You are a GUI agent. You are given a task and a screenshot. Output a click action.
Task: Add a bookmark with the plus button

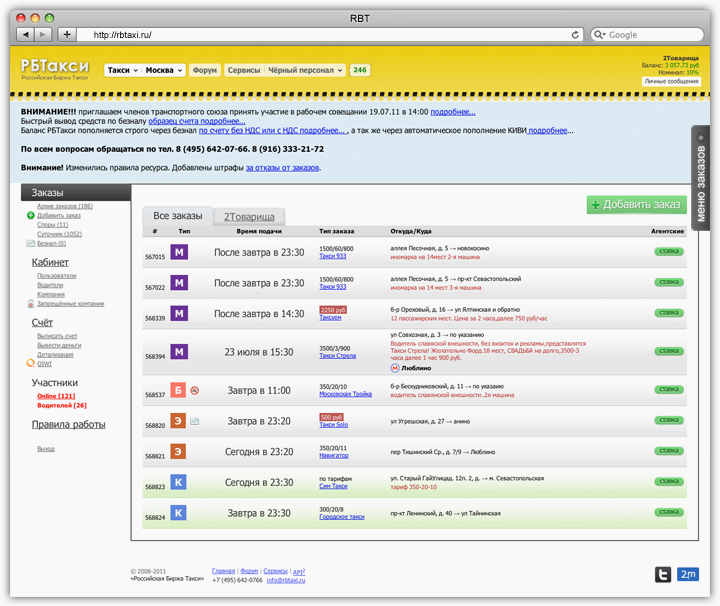coord(67,34)
